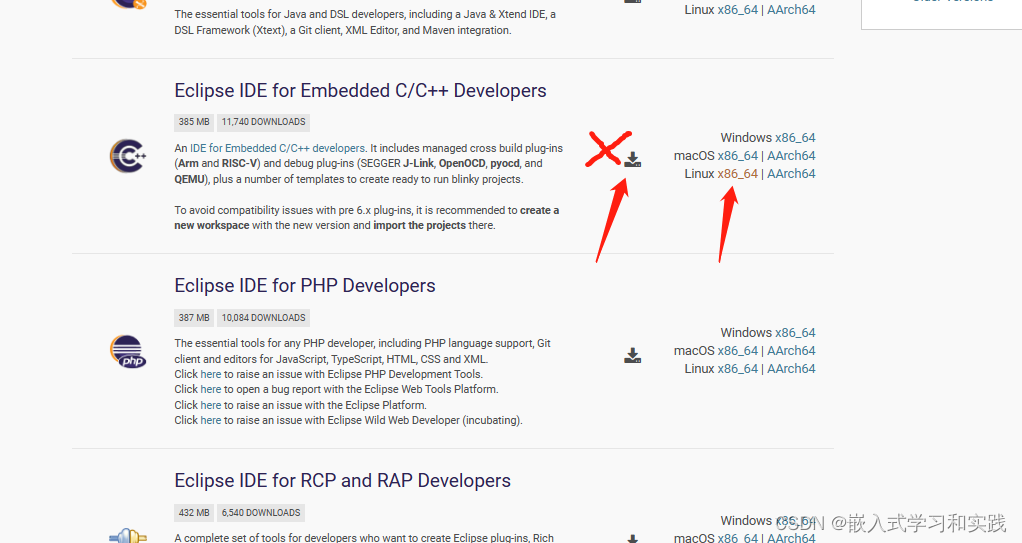This screenshot has width=1022, height=543.
Task: Download Embedded C/C++ Linux x86_64
Action: [x=738, y=174]
